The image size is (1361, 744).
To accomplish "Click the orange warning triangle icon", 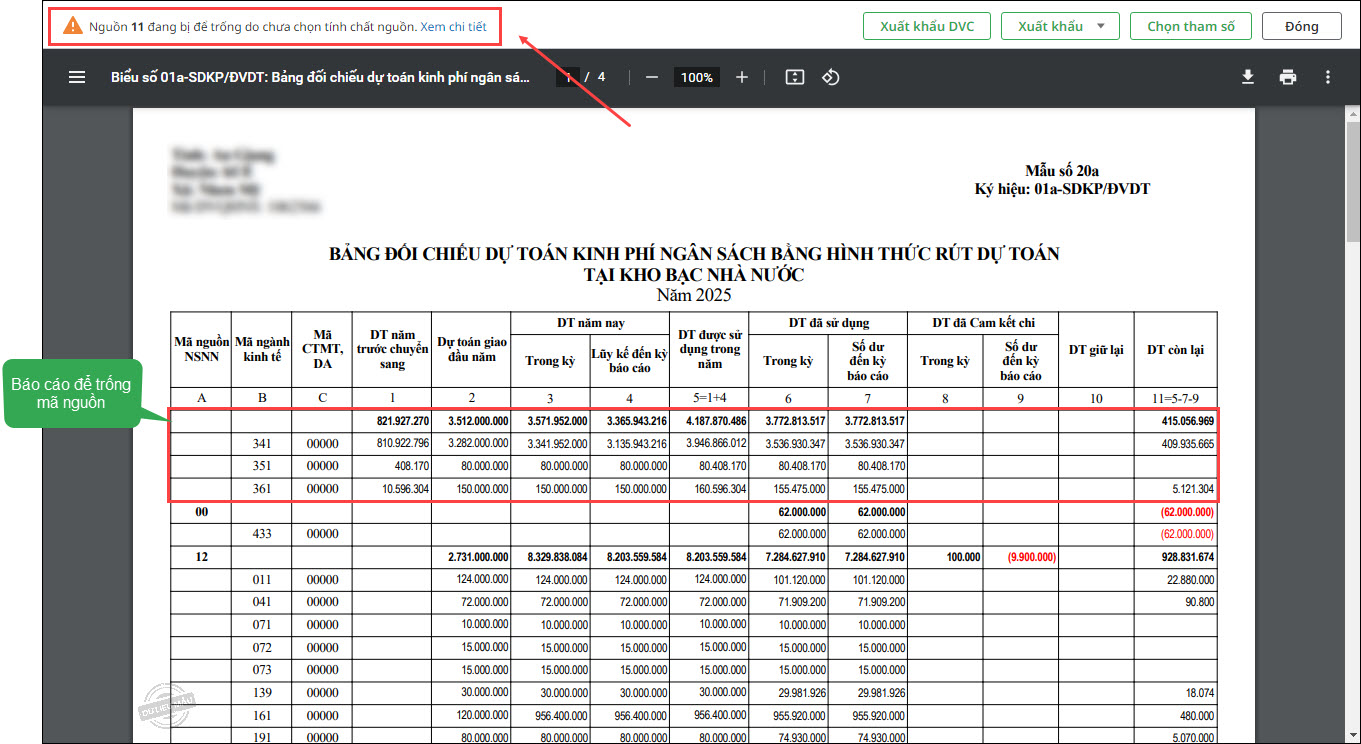I will [x=73, y=26].
